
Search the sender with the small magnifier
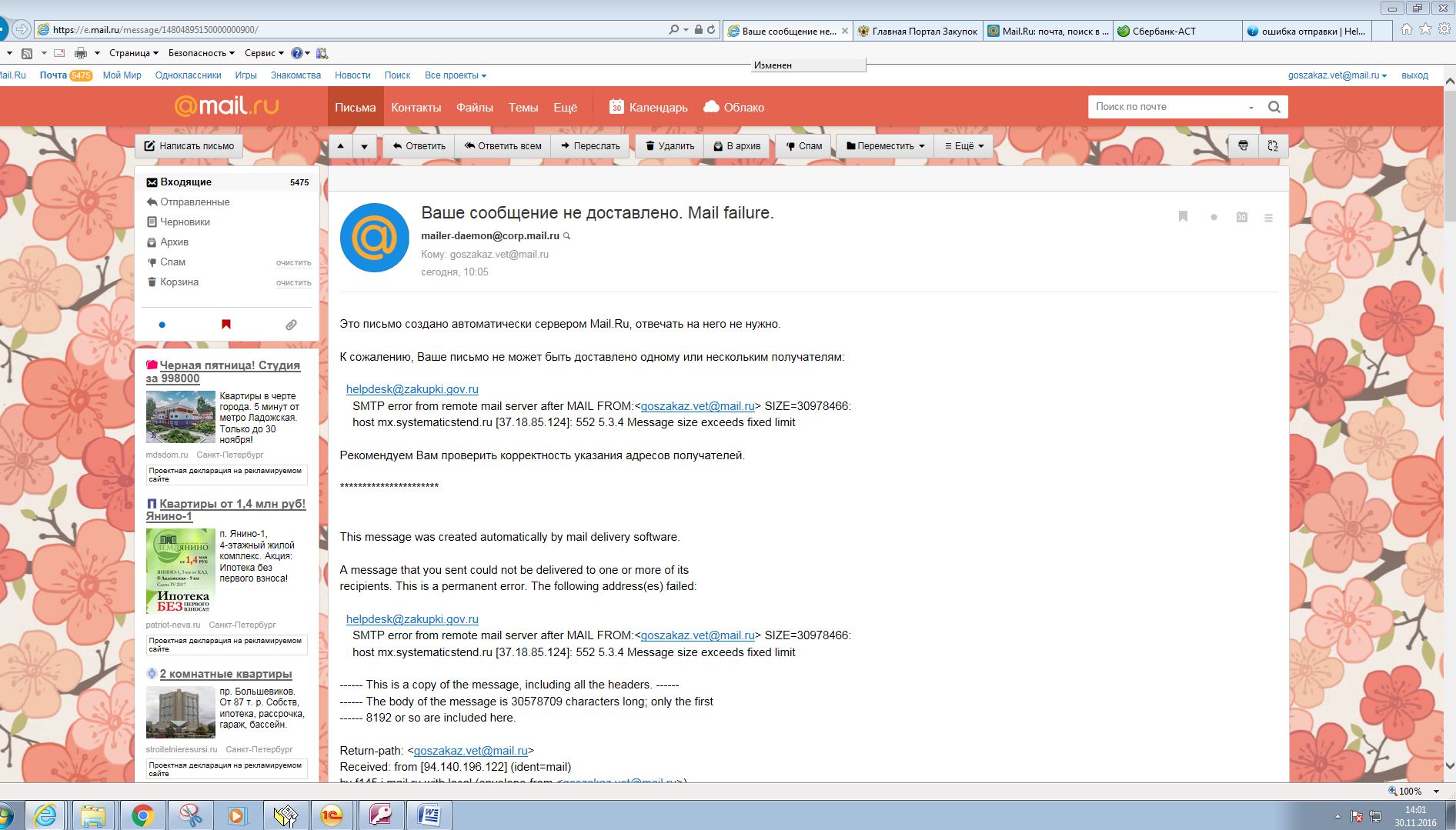567,236
